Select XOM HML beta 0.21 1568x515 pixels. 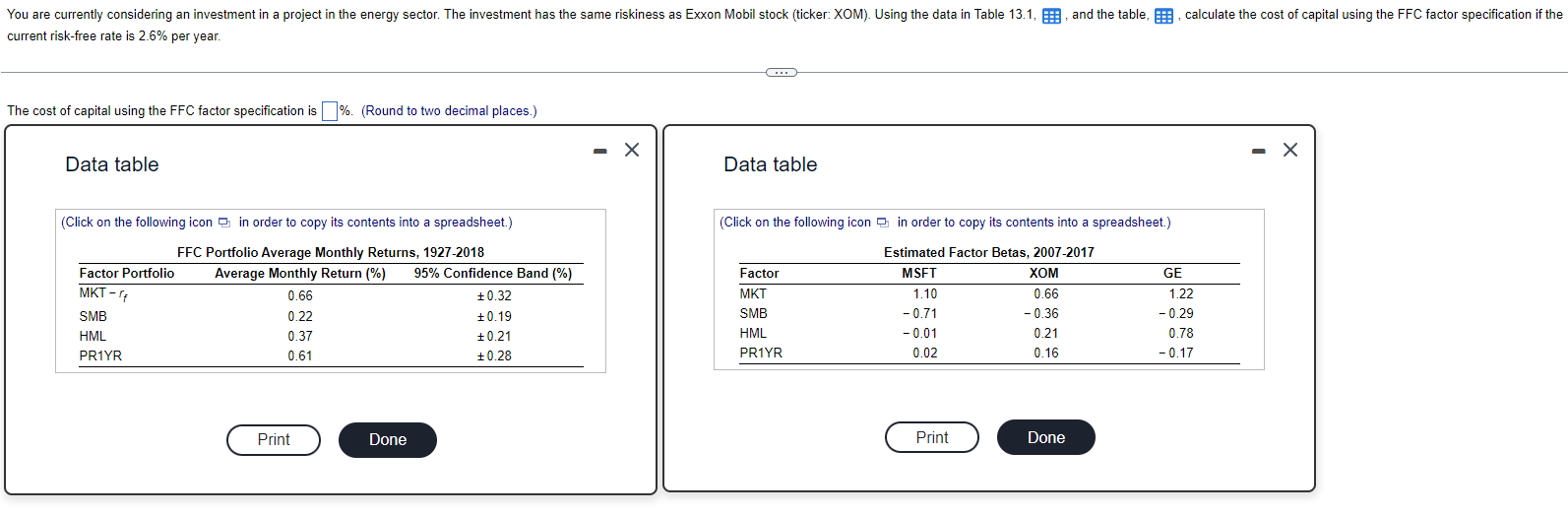1046,333
